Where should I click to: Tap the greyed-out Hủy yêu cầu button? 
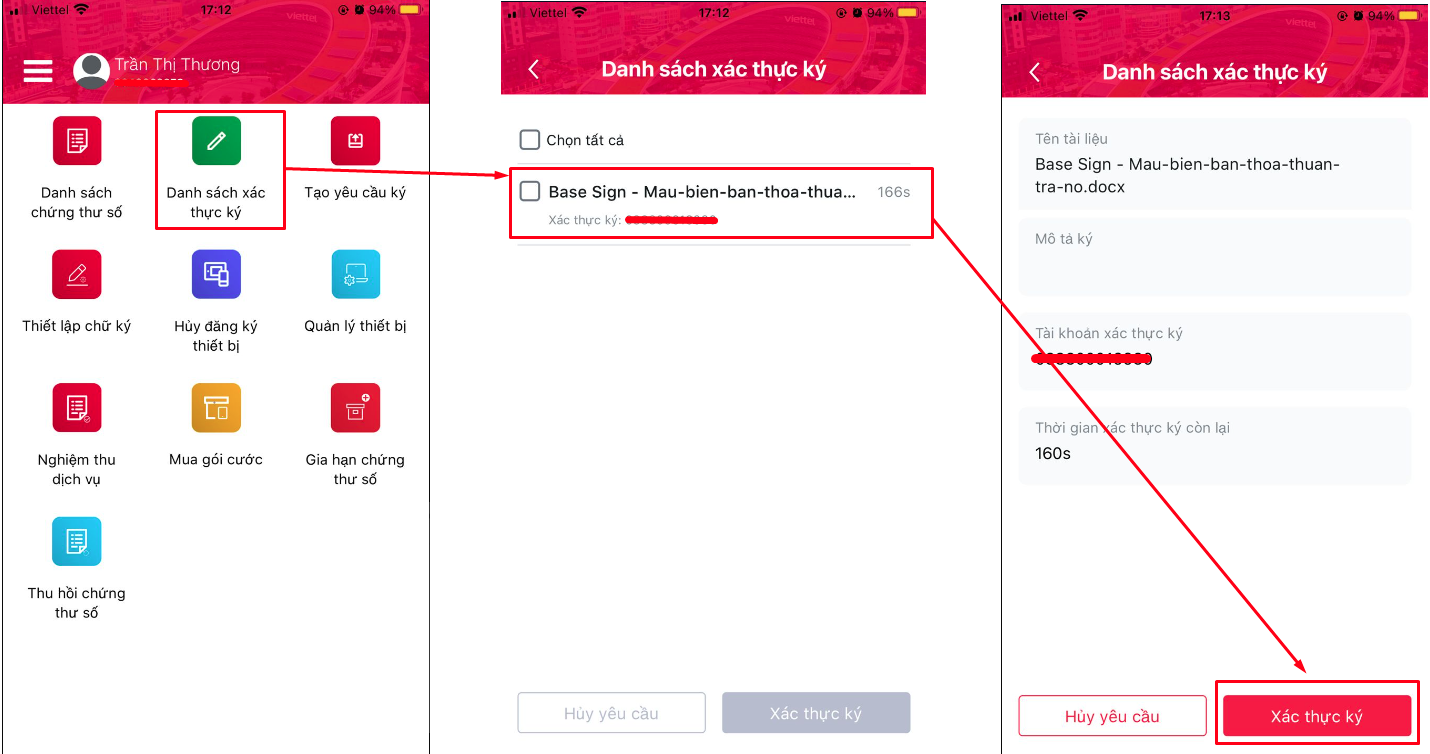click(611, 713)
